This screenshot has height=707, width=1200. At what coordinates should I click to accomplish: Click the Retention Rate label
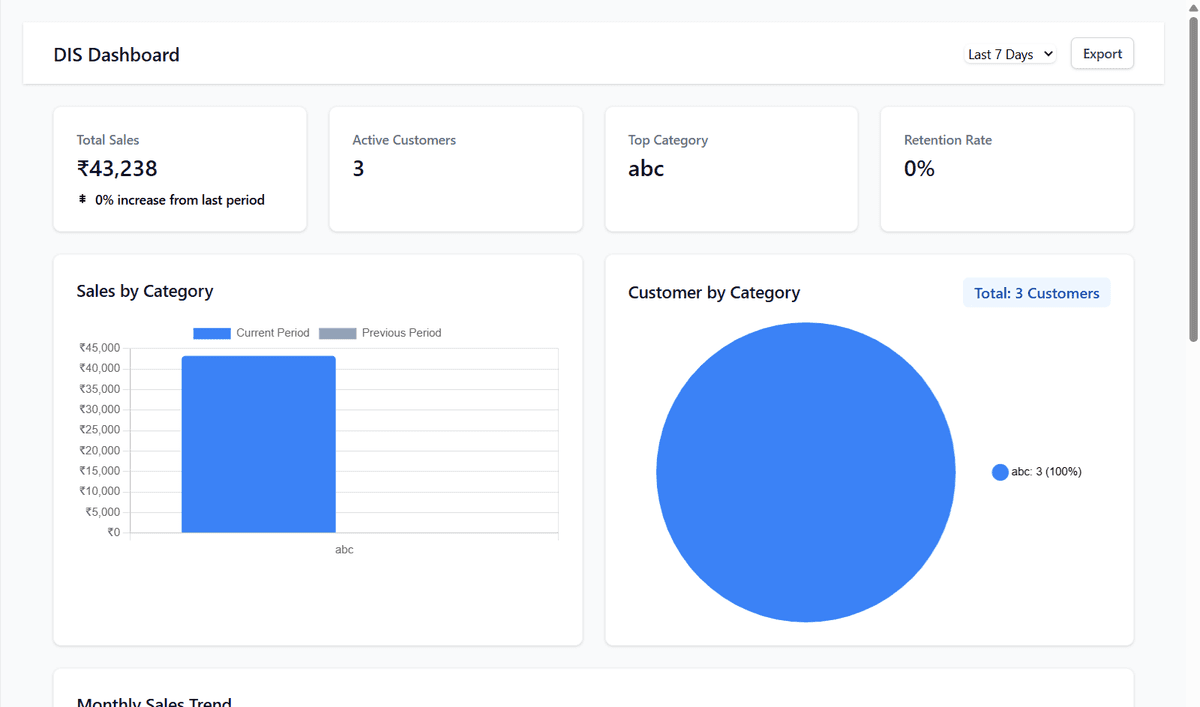948,140
